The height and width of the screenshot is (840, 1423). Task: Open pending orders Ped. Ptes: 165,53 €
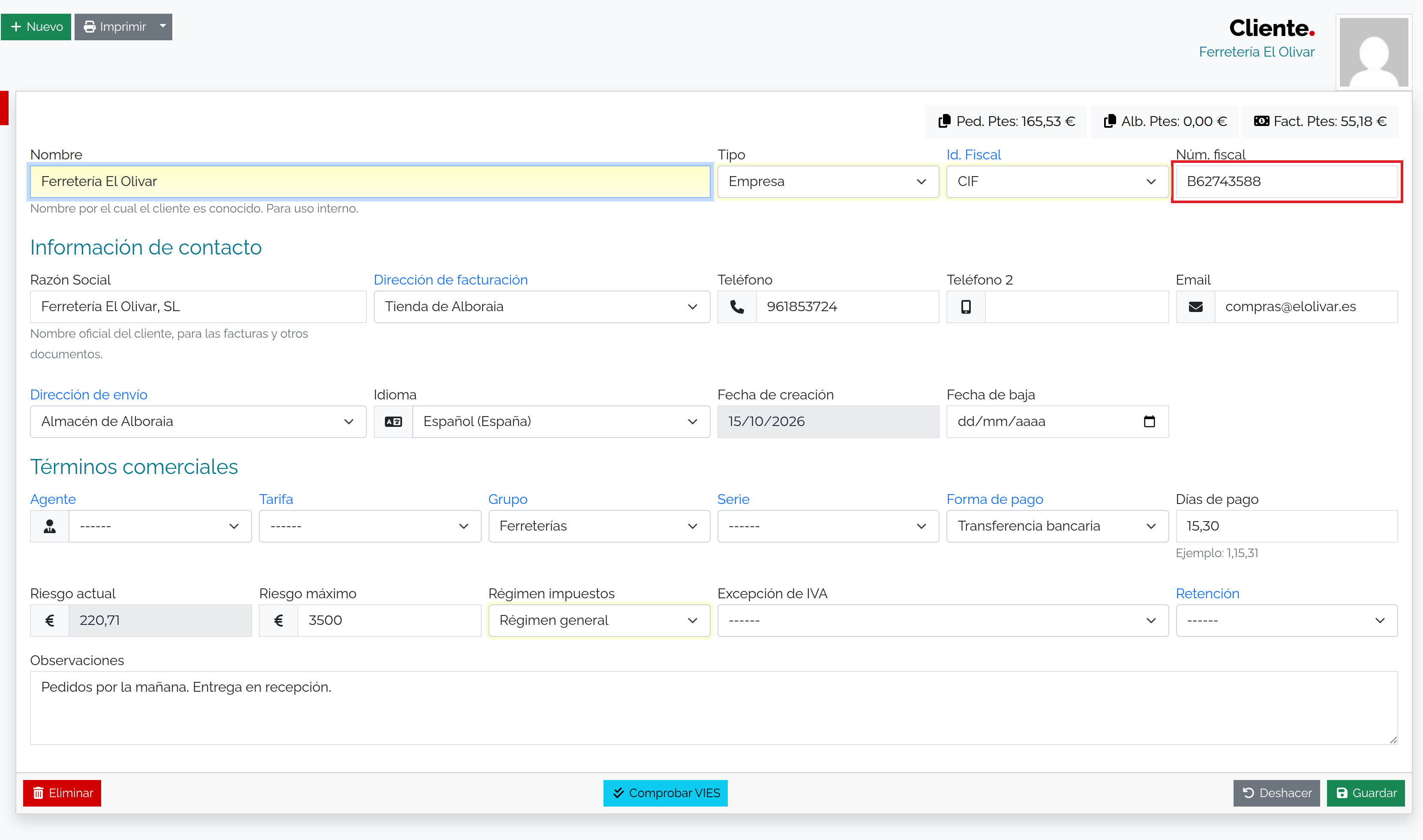pyautogui.click(x=1006, y=122)
